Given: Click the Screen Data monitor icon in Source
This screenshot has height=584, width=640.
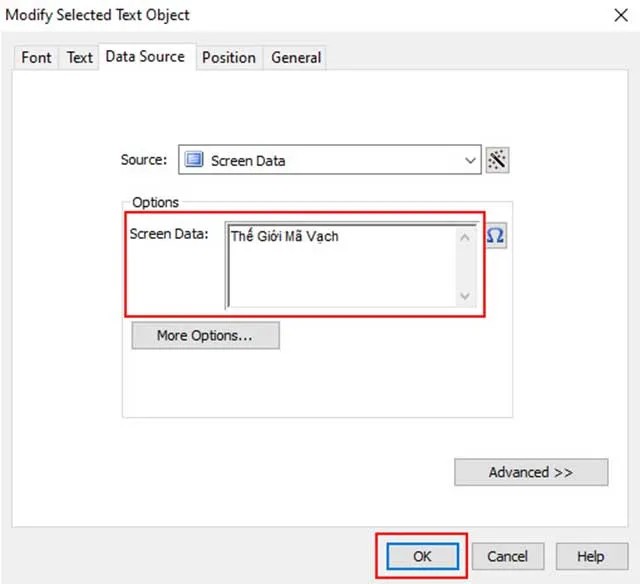Looking at the screenshot, I should point(194,160).
